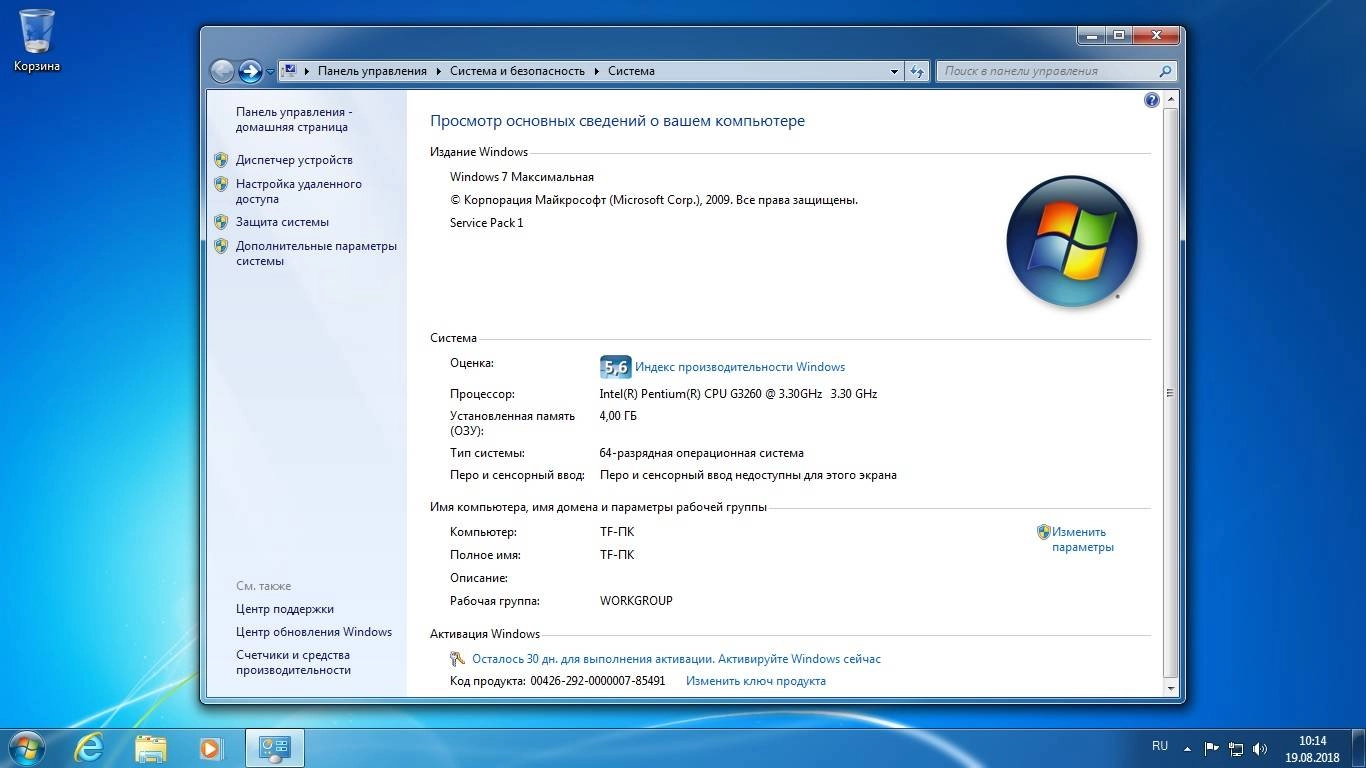Open 'Настройка удаленного доступа' link
Image resolution: width=1366 pixels, height=768 pixels.
click(299, 191)
